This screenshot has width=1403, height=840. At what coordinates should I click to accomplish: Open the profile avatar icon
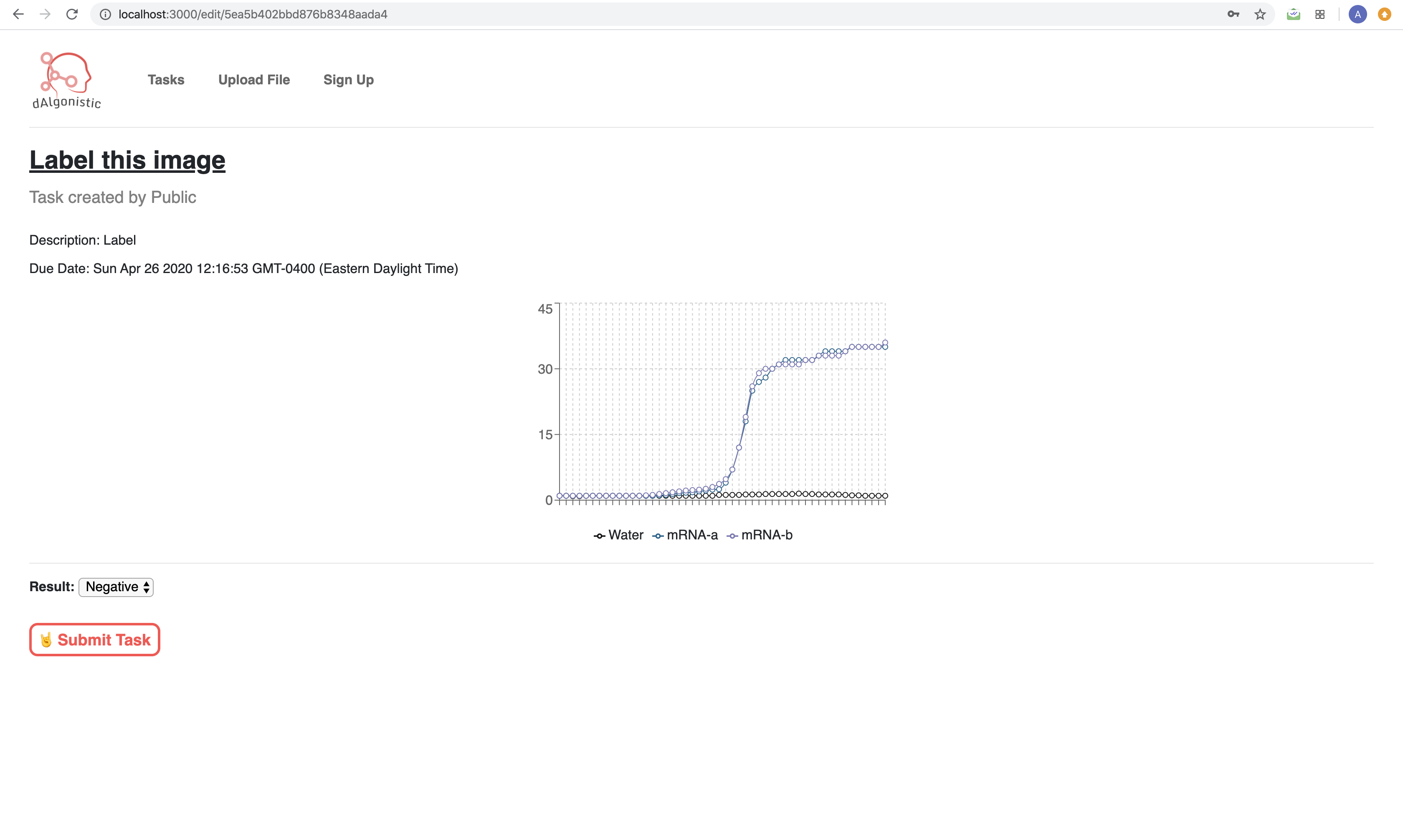[1357, 14]
